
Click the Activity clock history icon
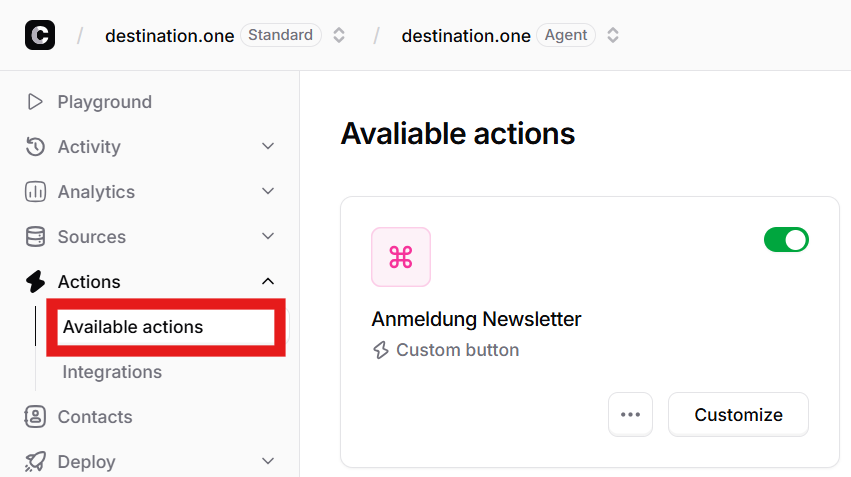click(35, 147)
